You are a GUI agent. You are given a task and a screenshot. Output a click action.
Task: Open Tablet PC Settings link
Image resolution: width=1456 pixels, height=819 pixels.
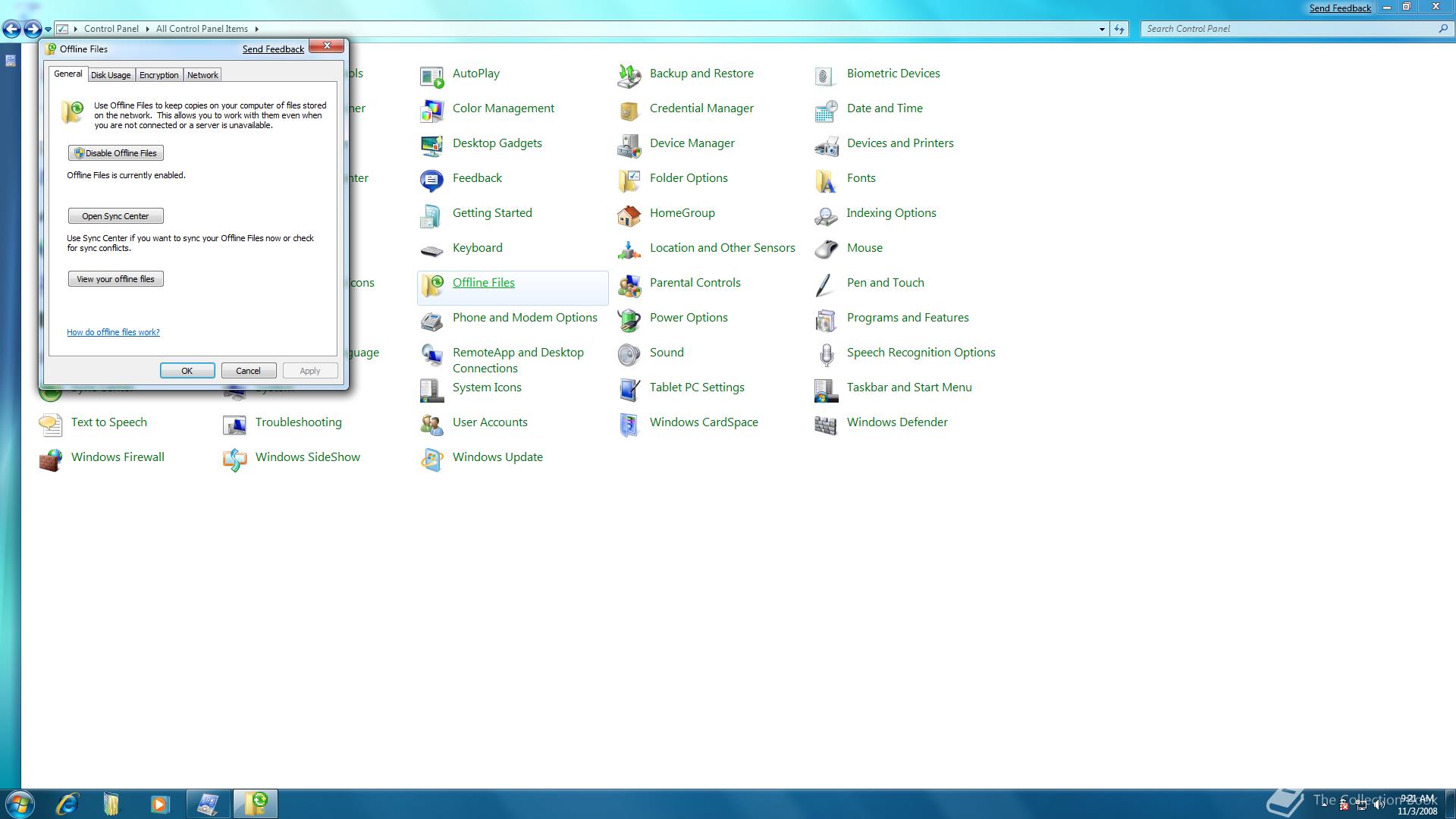tap(697, 388)
